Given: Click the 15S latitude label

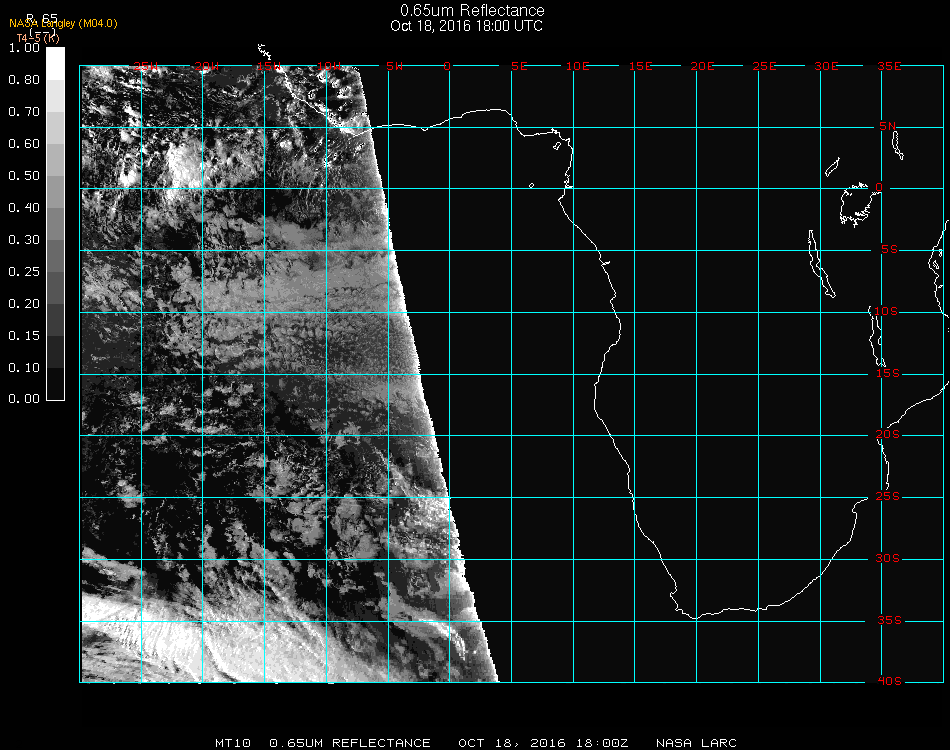Looking at the screenshot, I should pos(888,374).
